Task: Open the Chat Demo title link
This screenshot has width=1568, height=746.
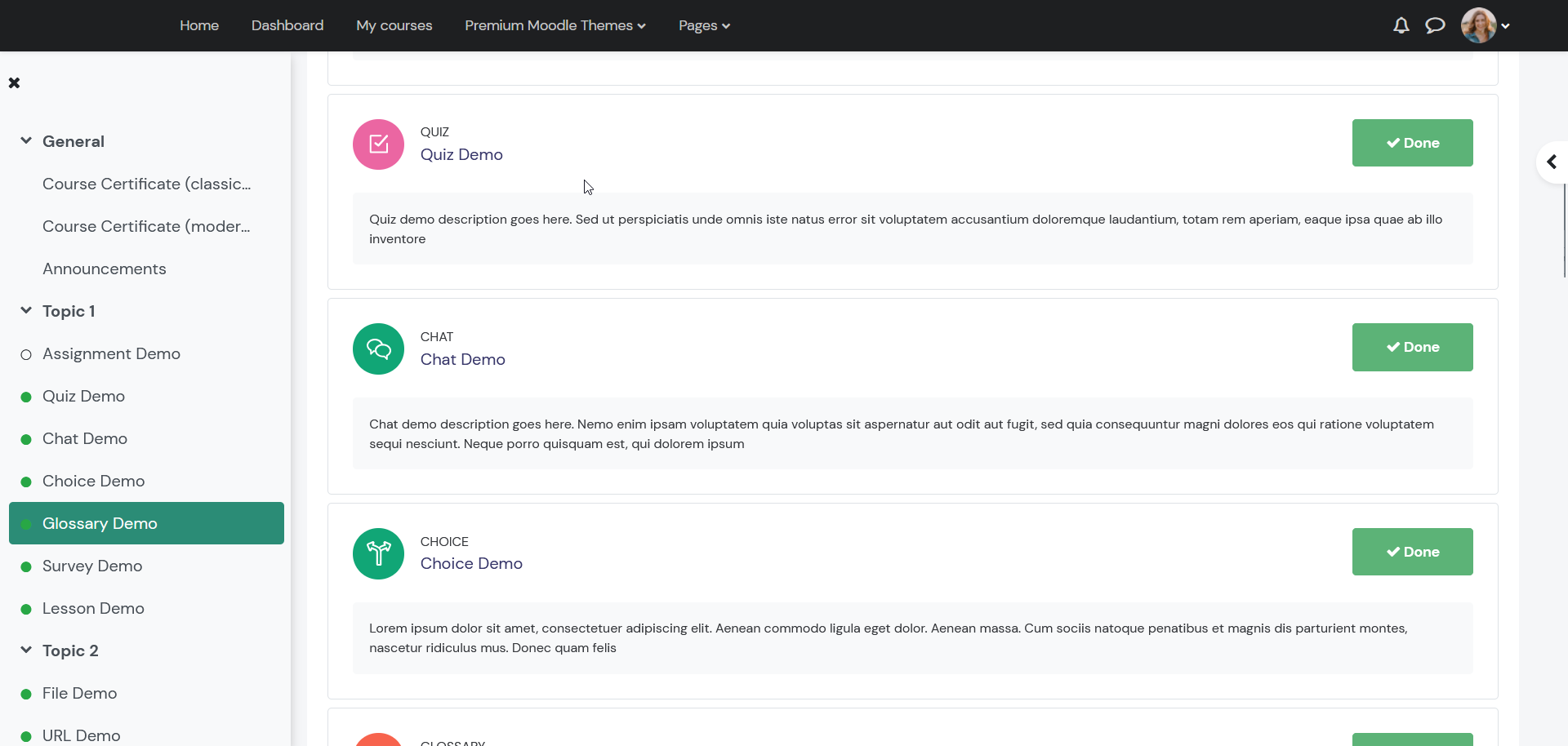Action: (463, 360)
